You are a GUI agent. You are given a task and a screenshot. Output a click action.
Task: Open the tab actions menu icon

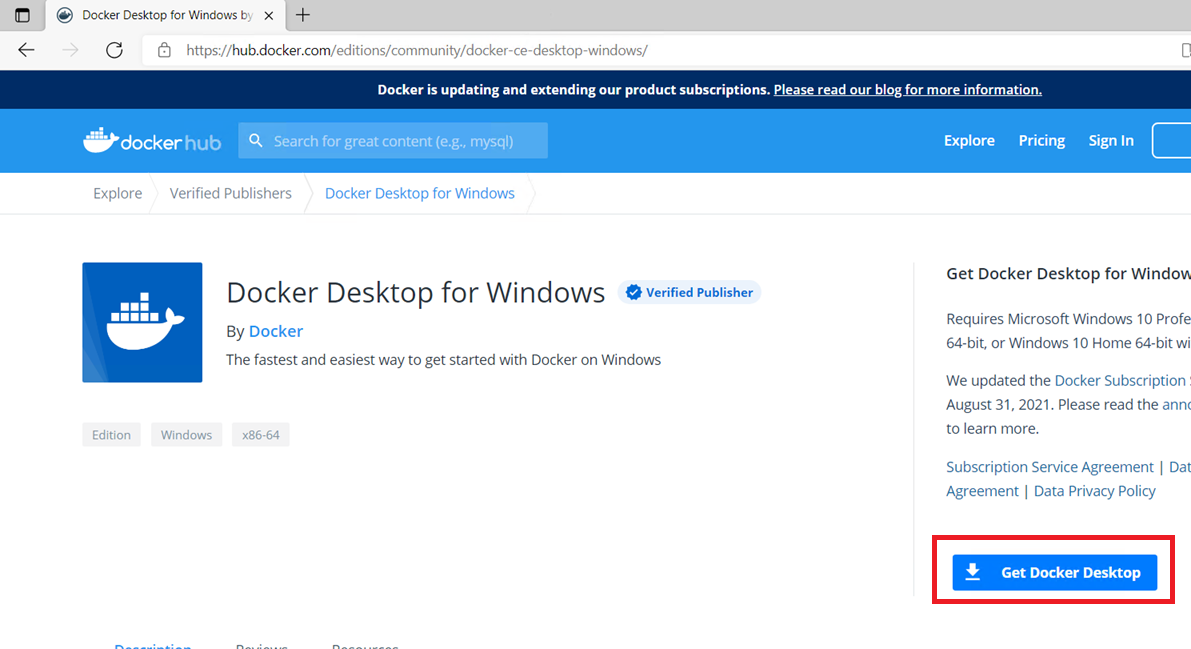click(x=22, y=15)
